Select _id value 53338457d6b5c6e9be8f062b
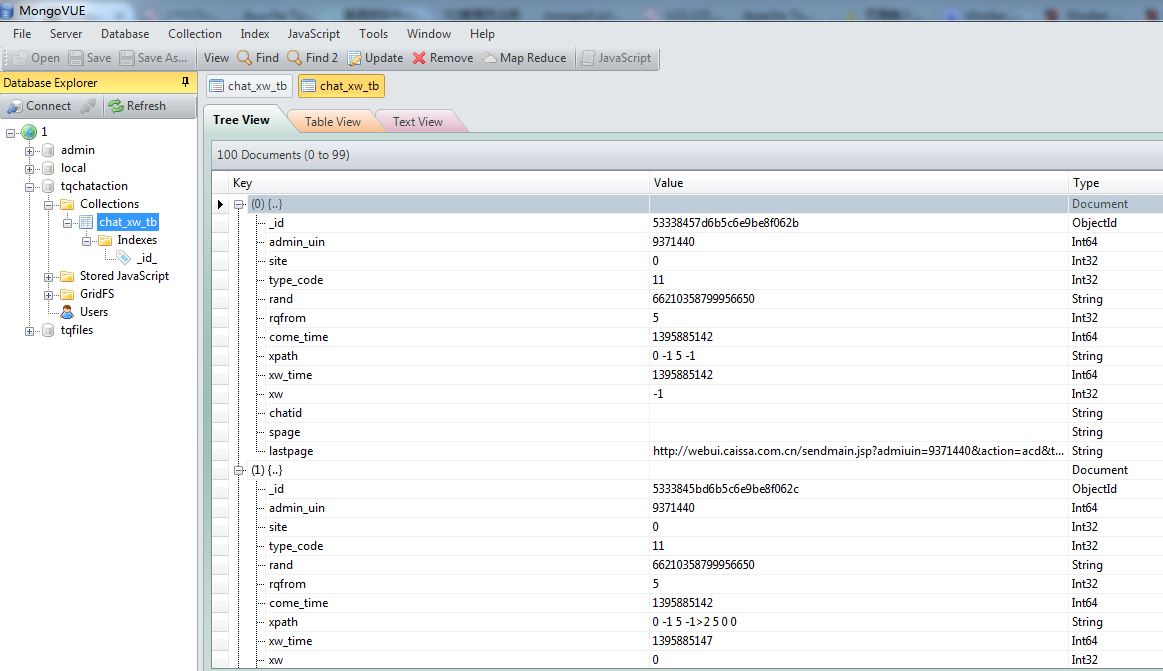Image resolution: width=1163 pixels, height=671 pixels. click(x=725, y=223)
